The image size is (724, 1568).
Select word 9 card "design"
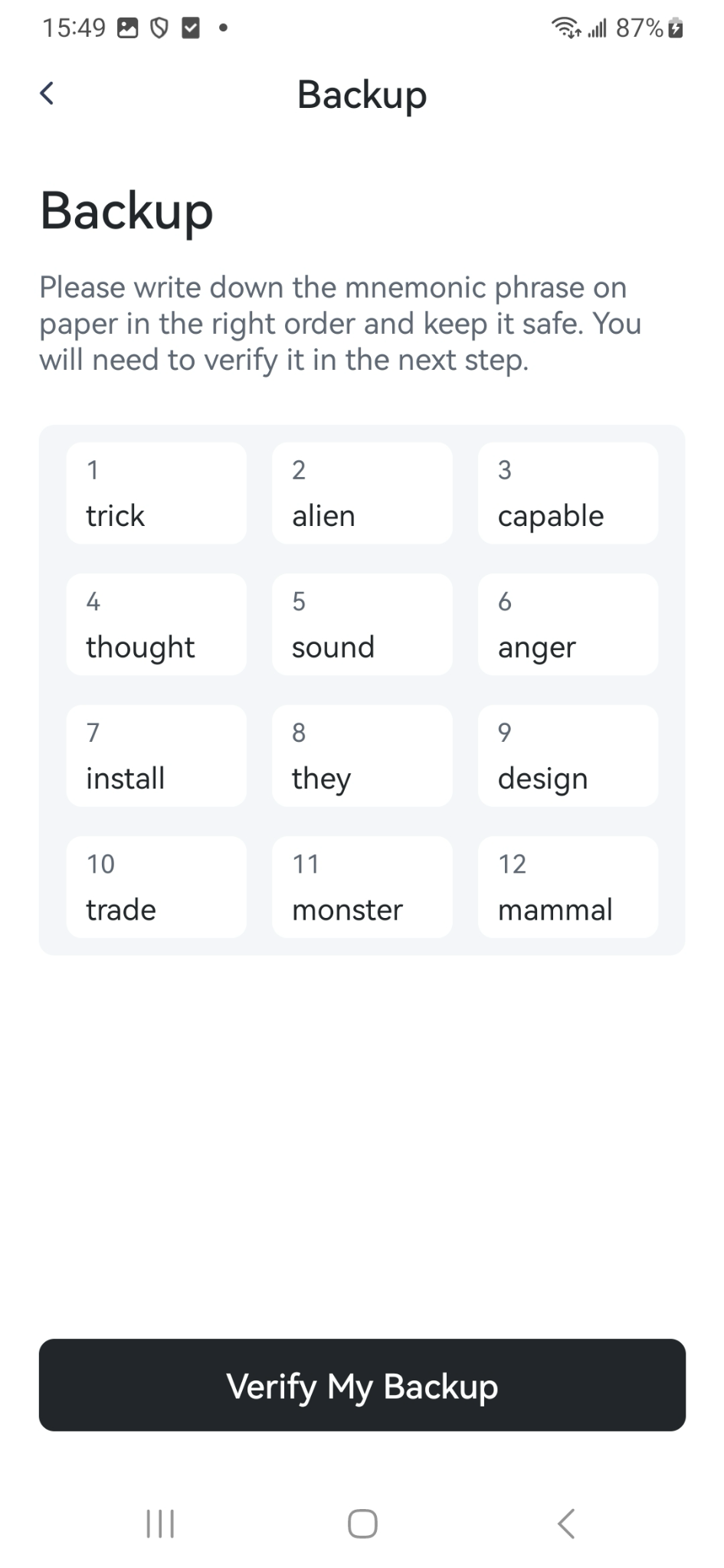pos(568,756)
